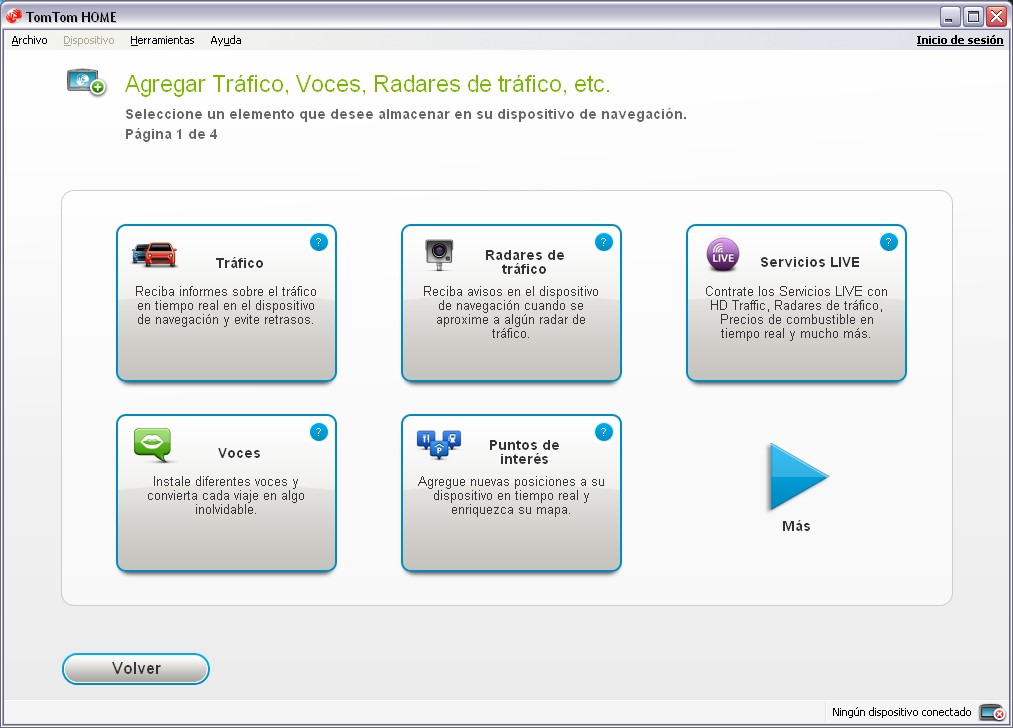Open help for Servicios LIVE card
The image size is (1013, 728).
888,242
